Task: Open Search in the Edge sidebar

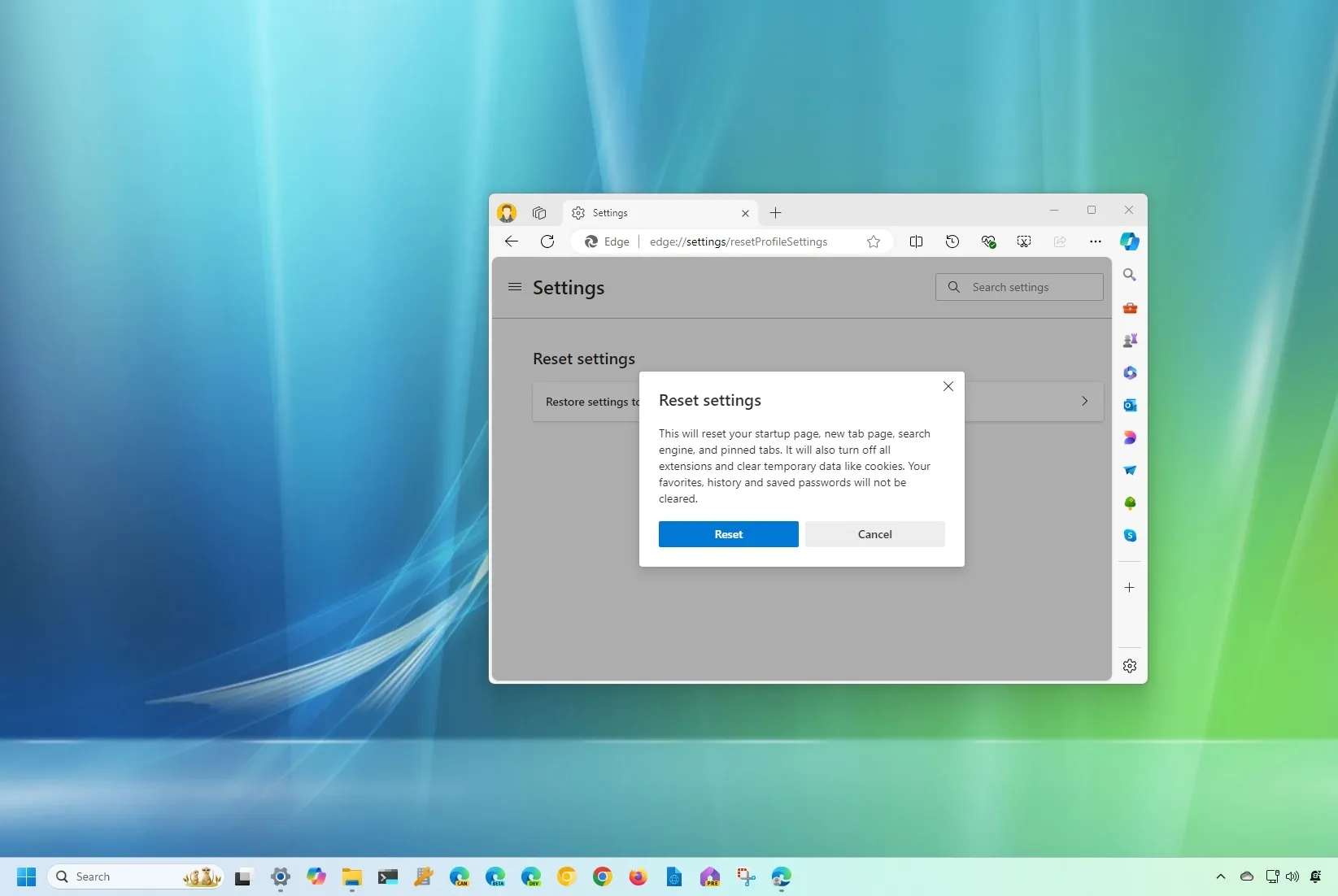Action: pyautogui.click(x=1129, y=275)
